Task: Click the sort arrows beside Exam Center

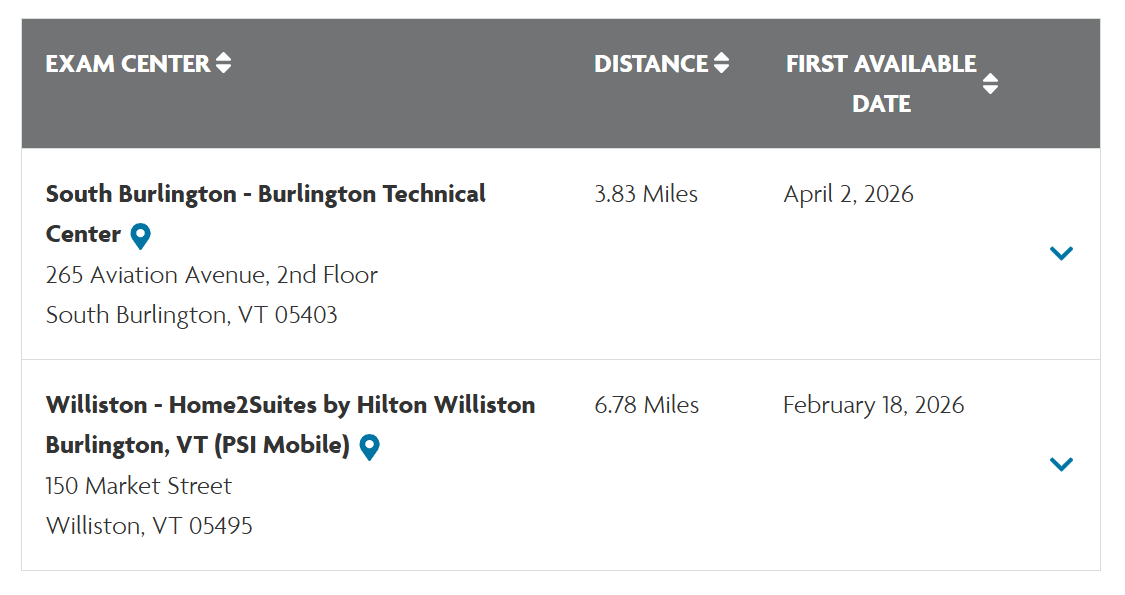Action: click(x=224, y=64)
